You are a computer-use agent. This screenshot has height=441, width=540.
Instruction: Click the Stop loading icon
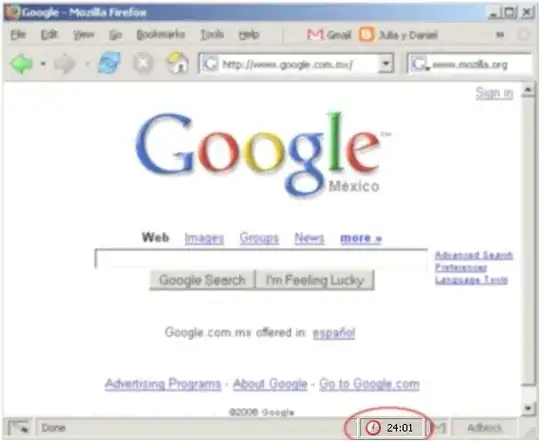point(143,63)
